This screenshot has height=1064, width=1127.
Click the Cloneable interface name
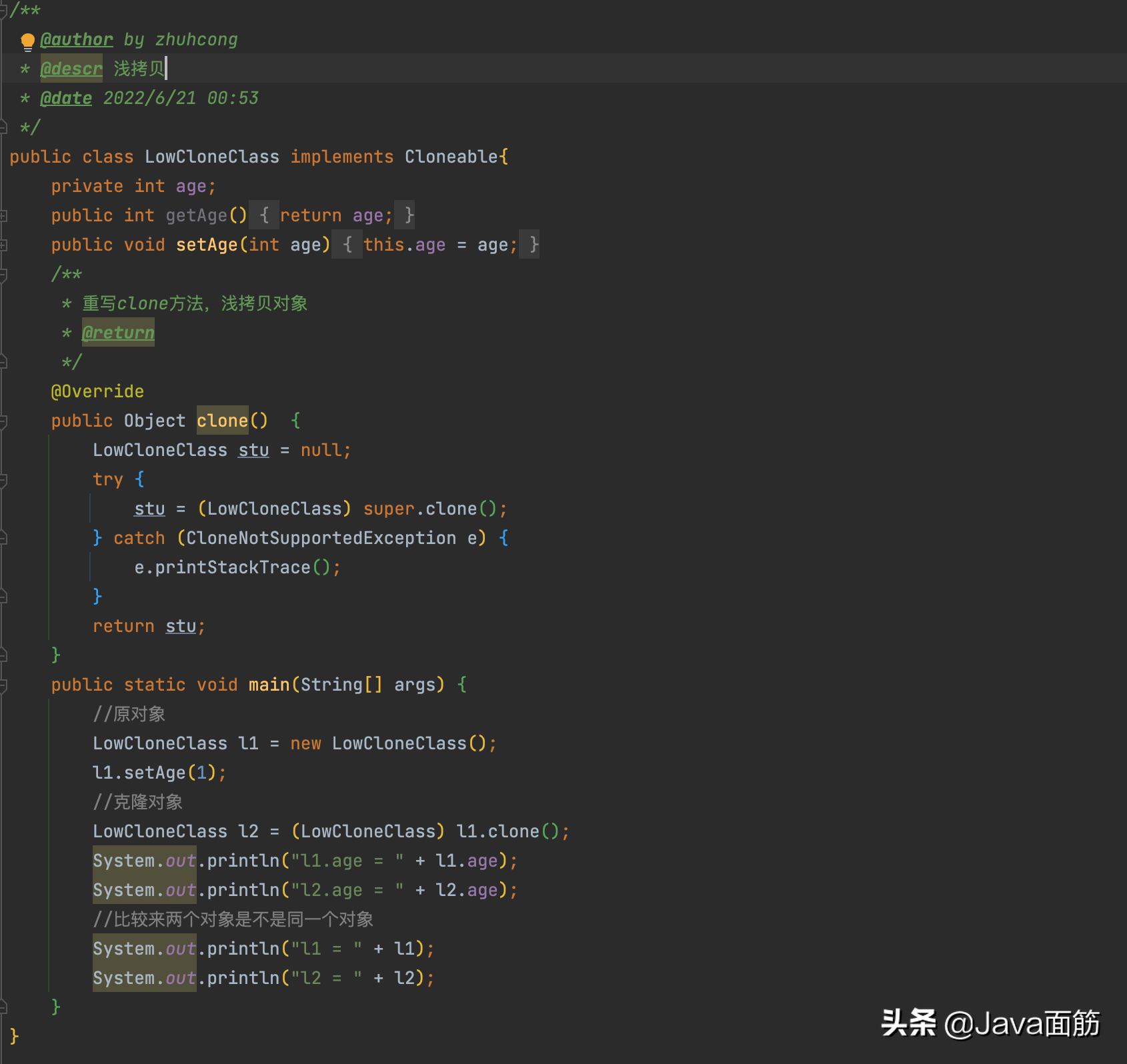pos(451,157)
